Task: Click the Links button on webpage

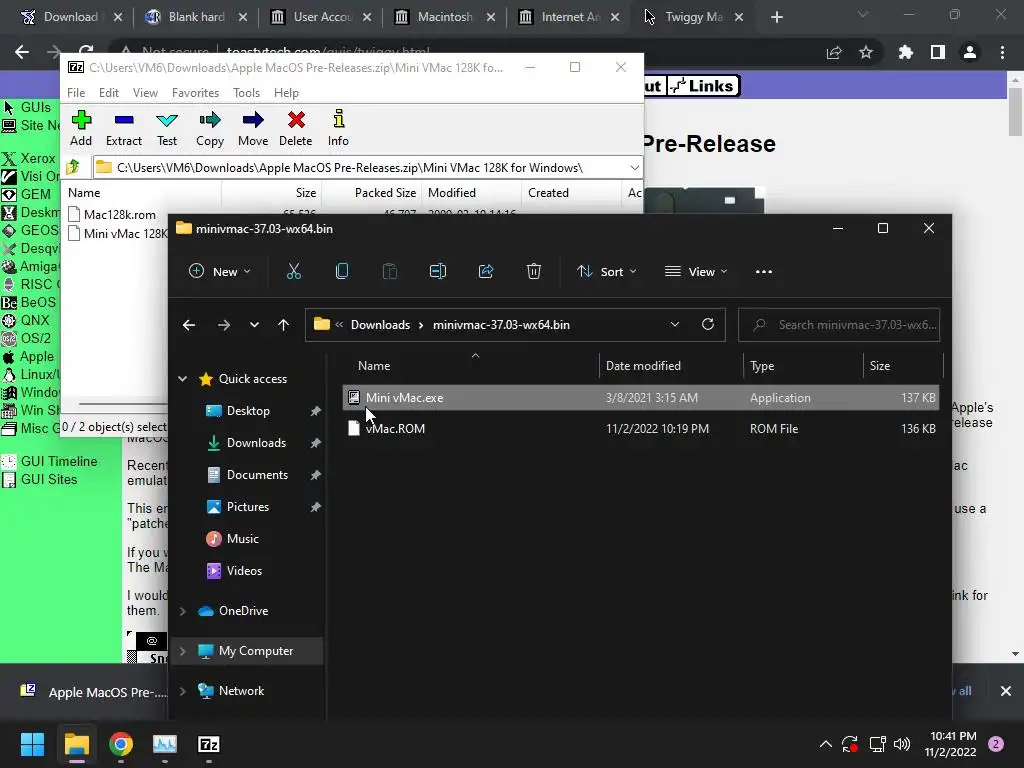Action: [x=703, y=86]
